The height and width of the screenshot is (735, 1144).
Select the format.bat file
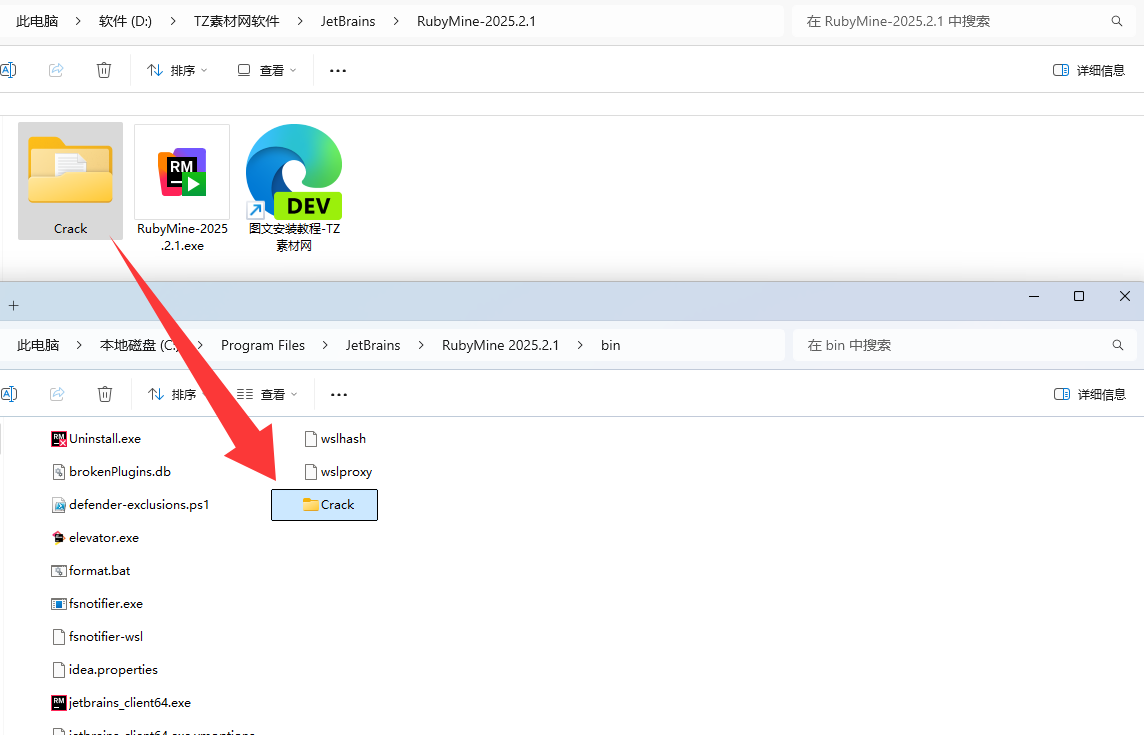[x=91, y=571]
